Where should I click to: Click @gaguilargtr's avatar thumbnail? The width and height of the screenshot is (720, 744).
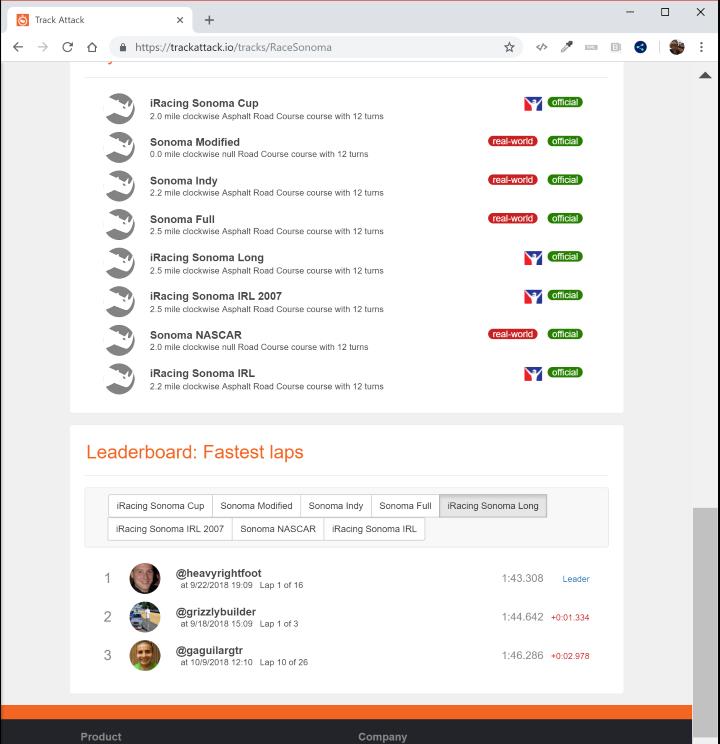(x=145, y=655)
